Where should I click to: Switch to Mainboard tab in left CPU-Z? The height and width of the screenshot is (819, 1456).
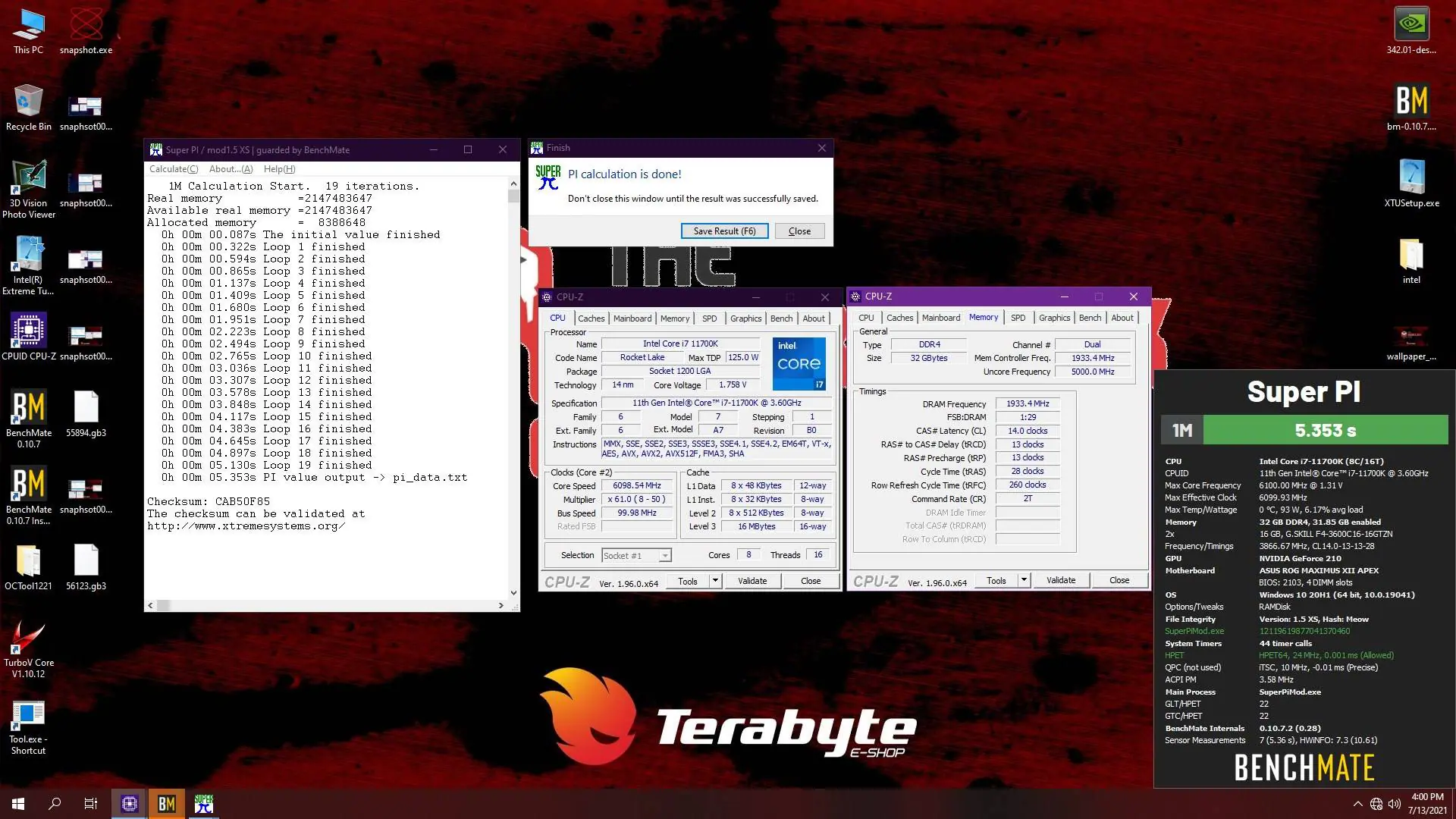pyautogui.click(x=632, y=318)
